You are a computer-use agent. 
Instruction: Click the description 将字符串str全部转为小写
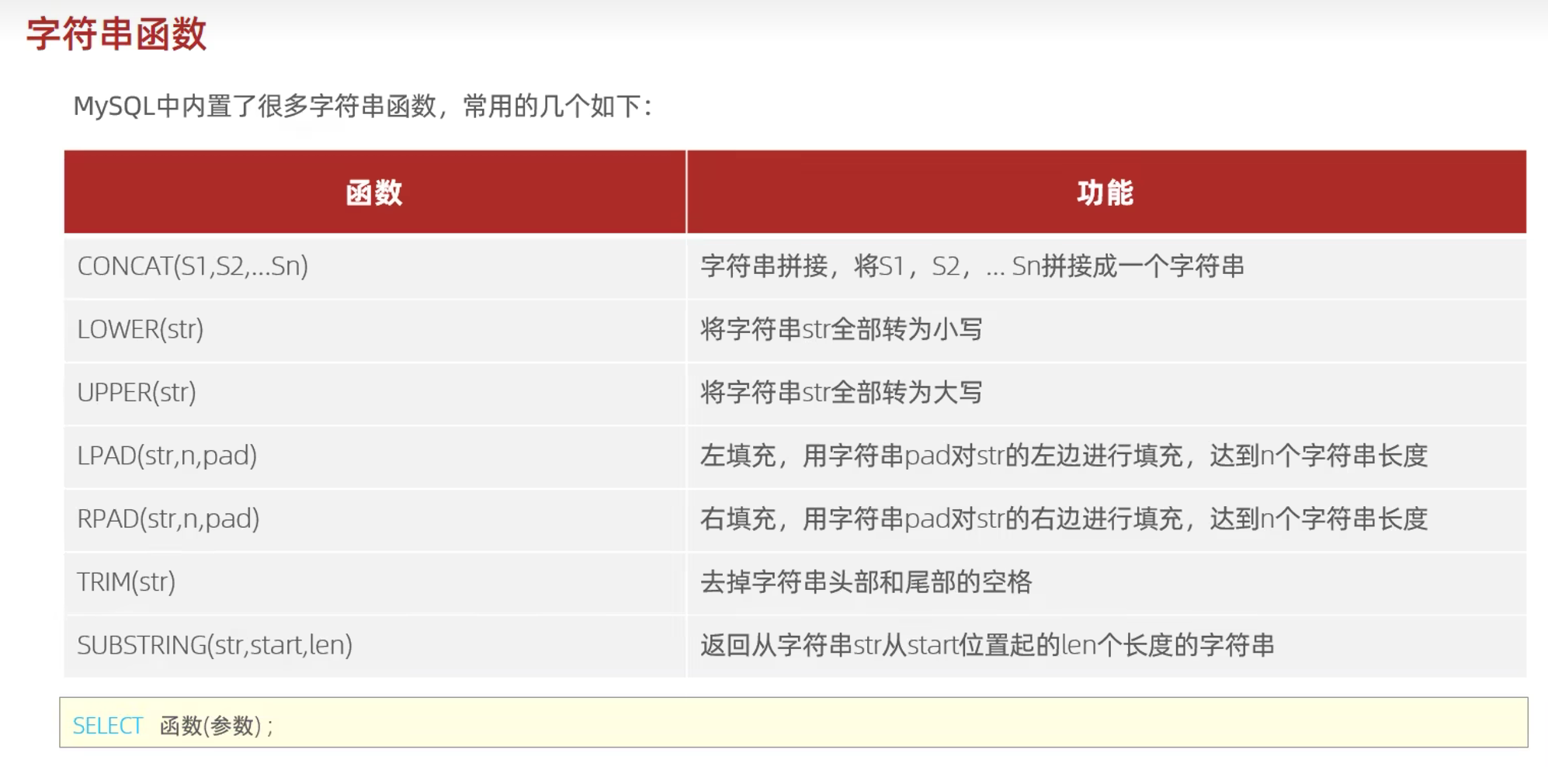tap(842, 329)
